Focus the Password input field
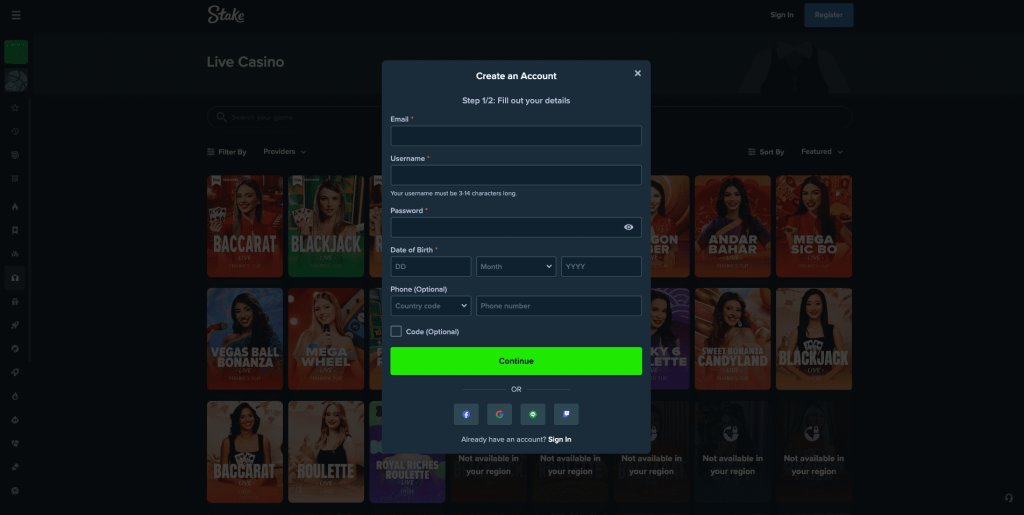The image size is (1024, 515). pos(516,227)
